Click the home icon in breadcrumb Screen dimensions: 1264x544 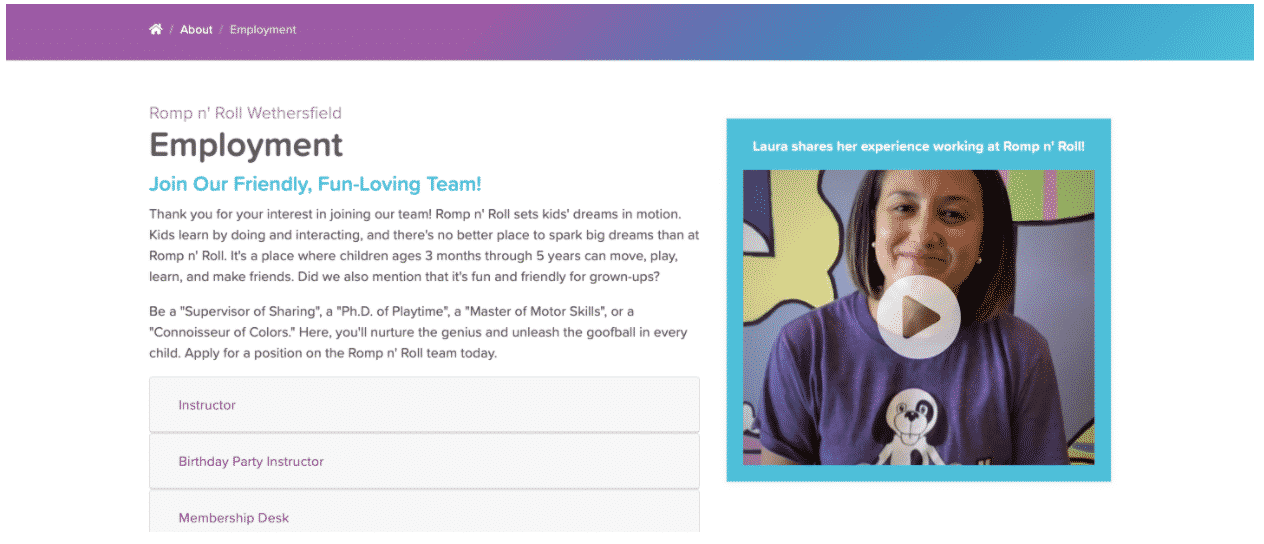pyautogui.click(x=155, y=30)
